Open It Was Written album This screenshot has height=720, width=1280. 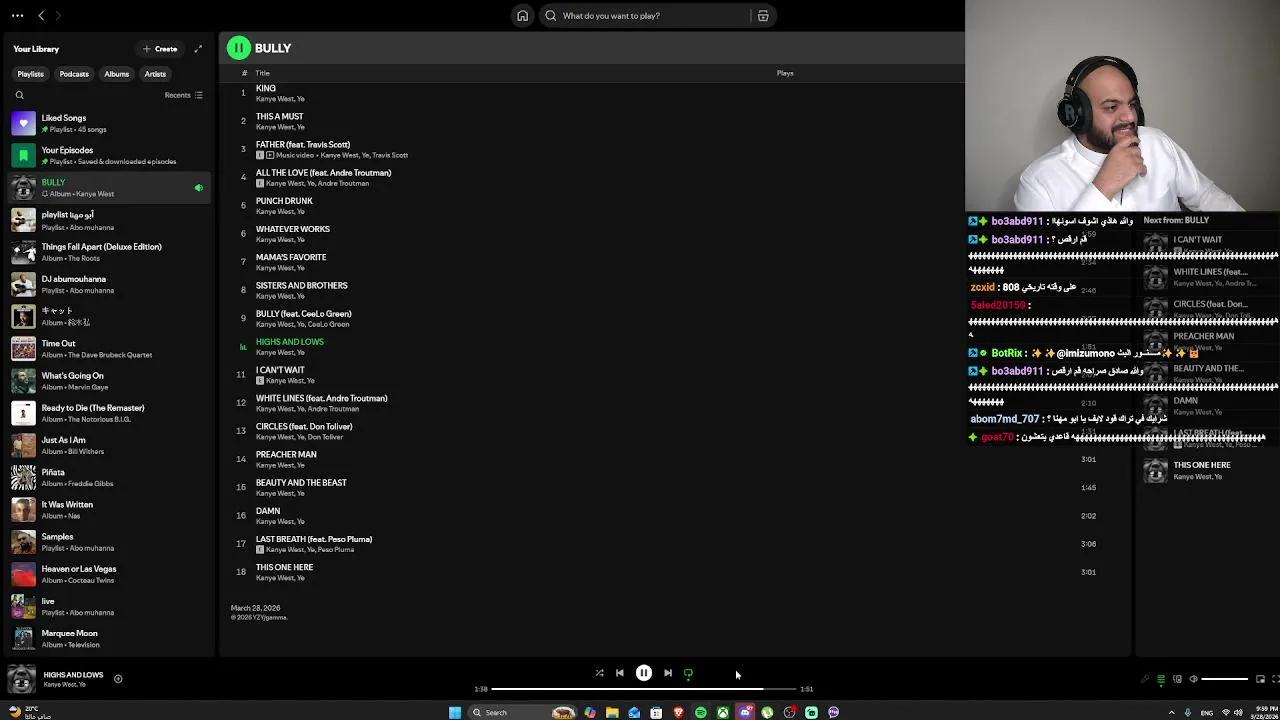[x=109, y=509]
